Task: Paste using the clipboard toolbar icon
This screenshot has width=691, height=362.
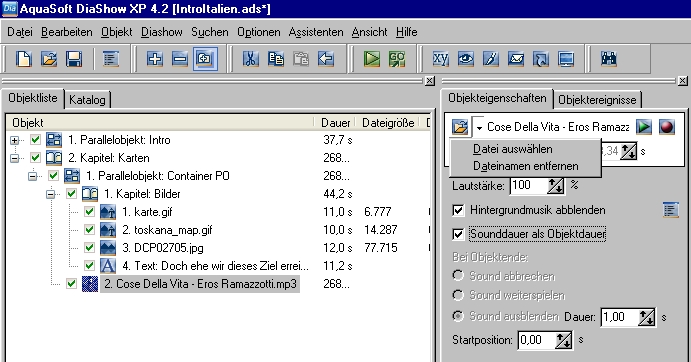Action: click(x=301, y=59)
